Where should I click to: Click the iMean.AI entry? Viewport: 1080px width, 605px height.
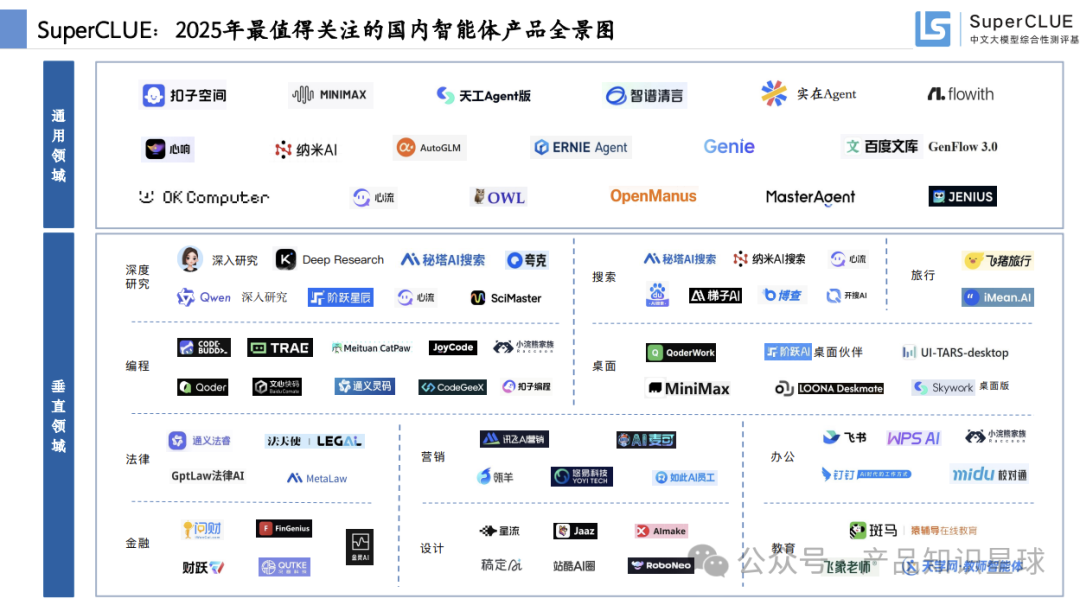click(x=997, y=296)
